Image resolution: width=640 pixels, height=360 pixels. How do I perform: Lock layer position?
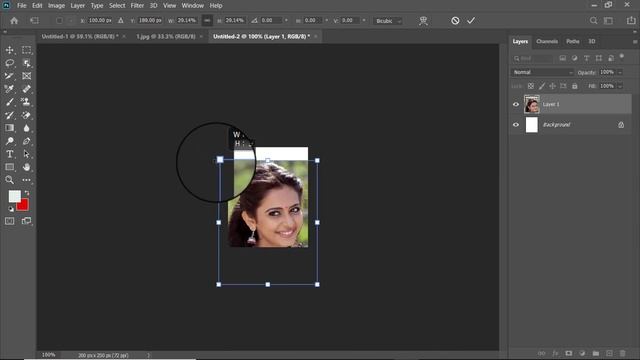(552, 86)
